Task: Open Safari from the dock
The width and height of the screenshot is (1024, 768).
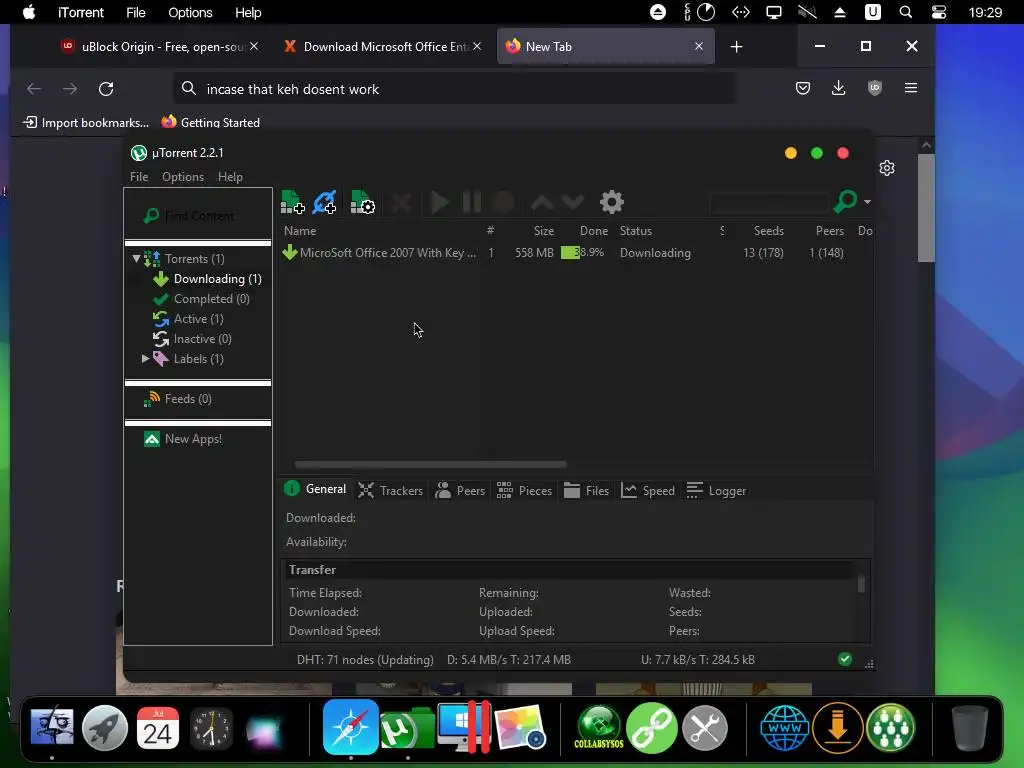Action: 350,727
